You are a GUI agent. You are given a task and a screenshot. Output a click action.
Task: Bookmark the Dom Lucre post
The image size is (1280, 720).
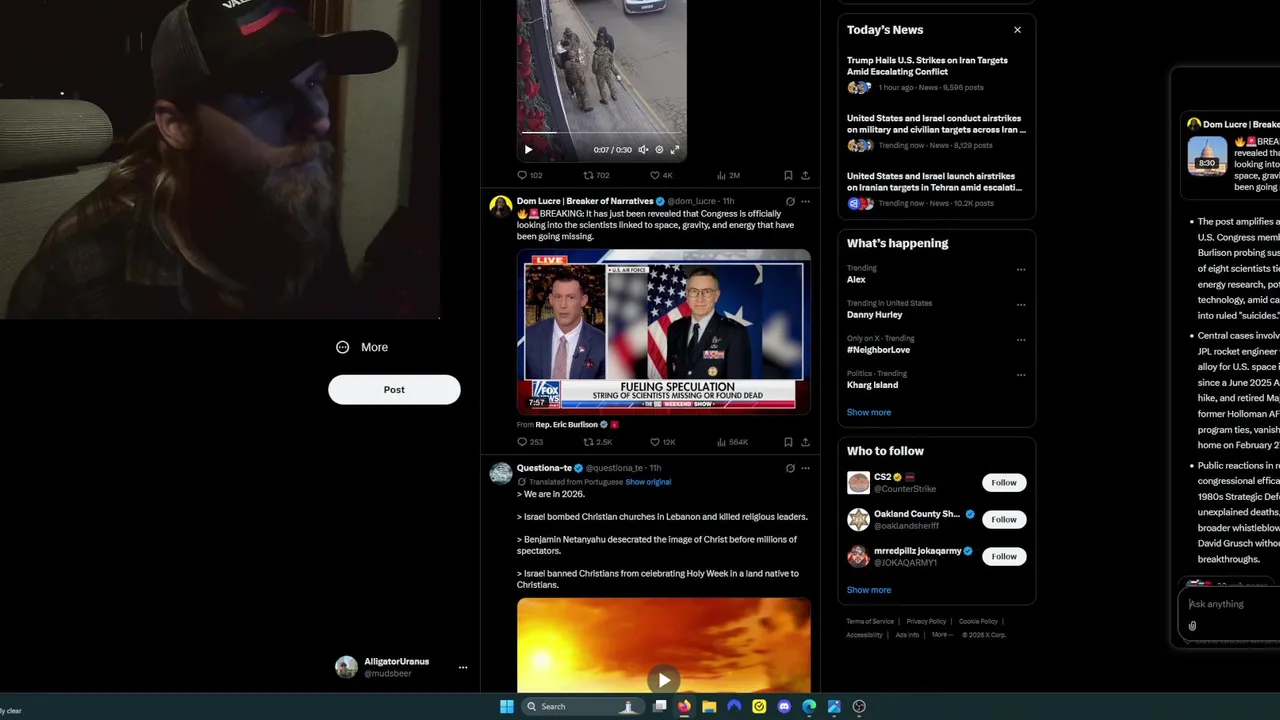(x=788, y=442)
